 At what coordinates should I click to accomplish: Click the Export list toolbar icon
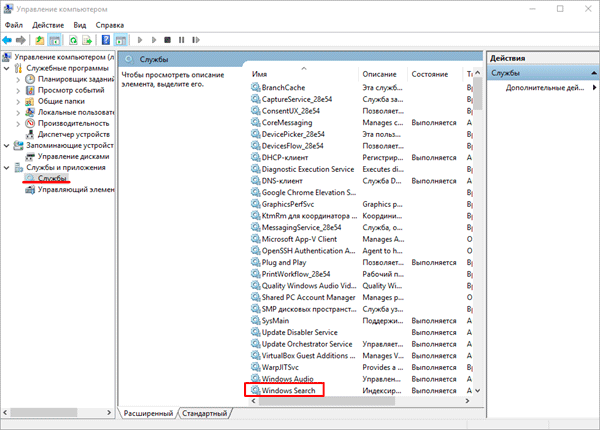[x=89, y=40]
